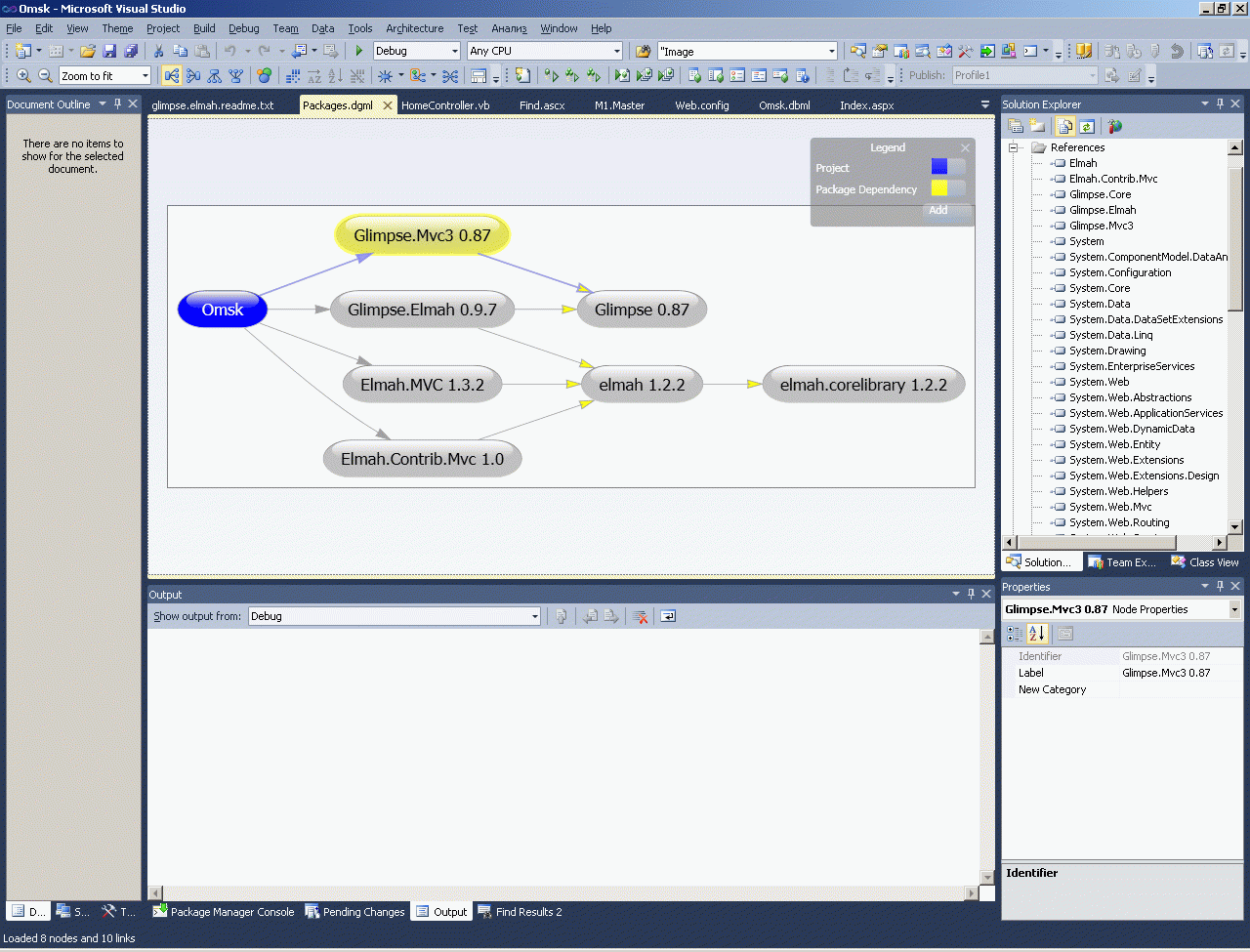Viewport: 1250px width, 952px height.
Task: Click the dependency matrix view icon
Action: 293,75
